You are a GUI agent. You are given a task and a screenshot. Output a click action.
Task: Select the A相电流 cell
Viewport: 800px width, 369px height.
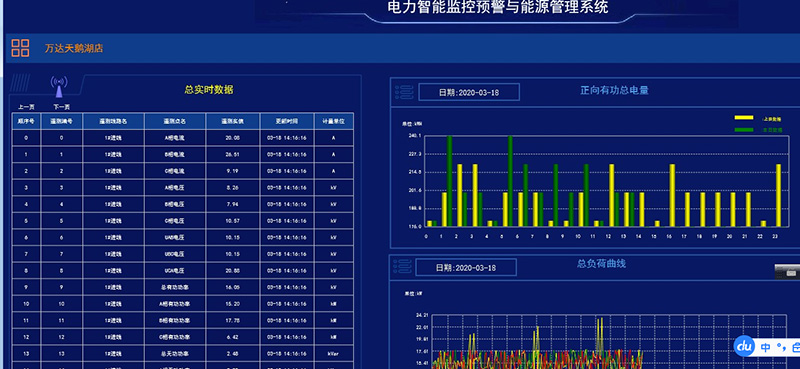pos(175,138)
